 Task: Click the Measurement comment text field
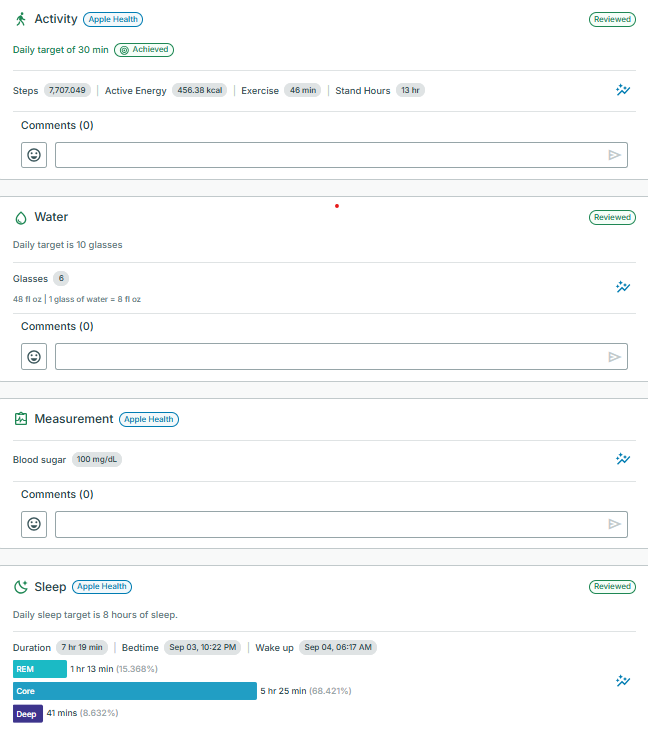330,524
